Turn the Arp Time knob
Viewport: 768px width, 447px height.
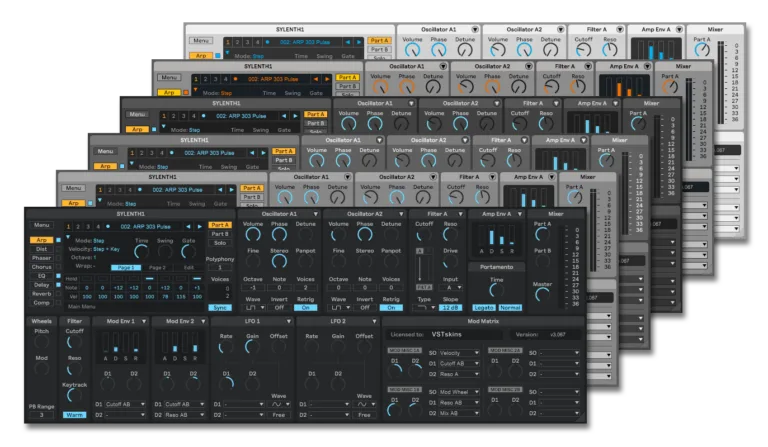pyautogui.click(x=142, y=252)
